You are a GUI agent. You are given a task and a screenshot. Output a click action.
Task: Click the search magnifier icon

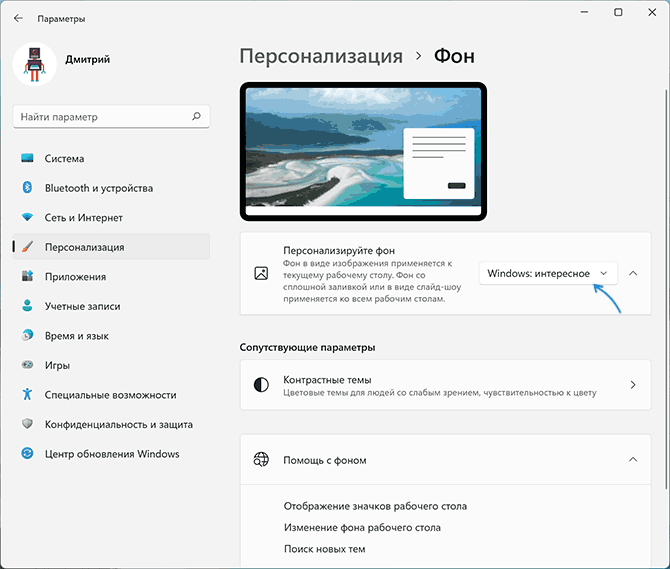pyautogui.click(x=196, y=116)
